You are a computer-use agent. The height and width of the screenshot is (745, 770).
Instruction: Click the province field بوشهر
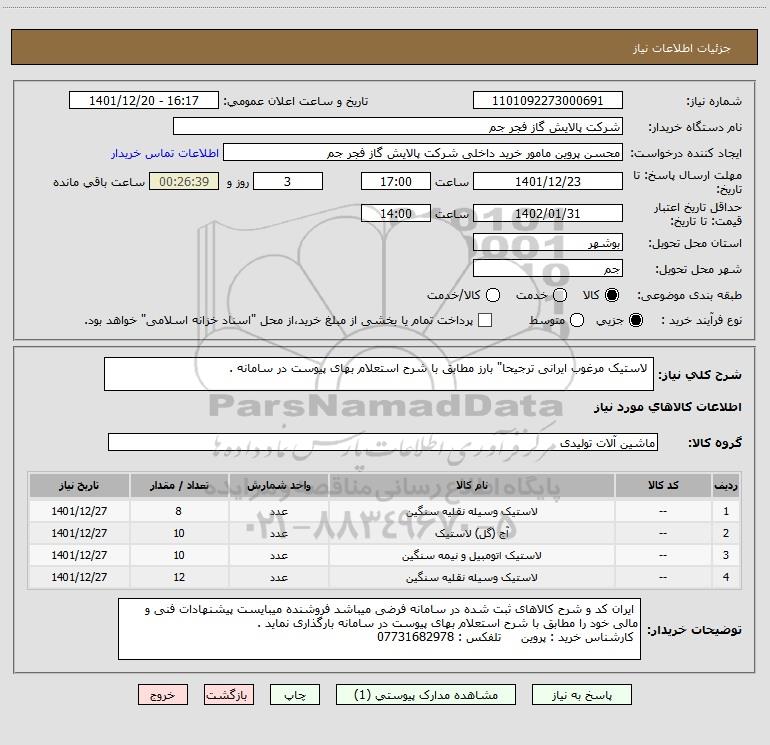click(x=548, y=243)
